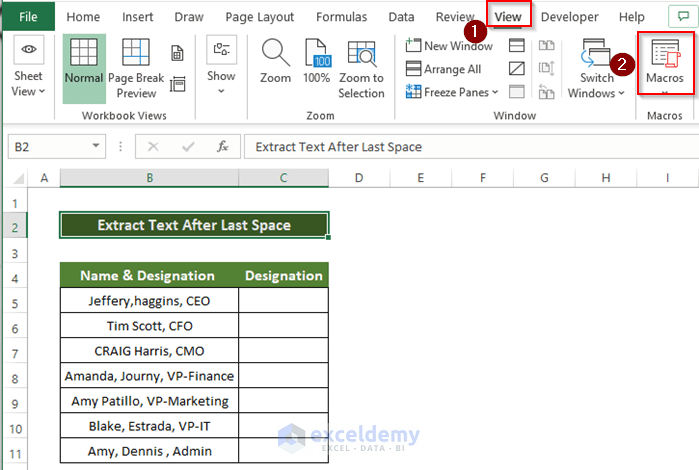
Task: Switch to Normal workbook view
Action: coord(84,68)
